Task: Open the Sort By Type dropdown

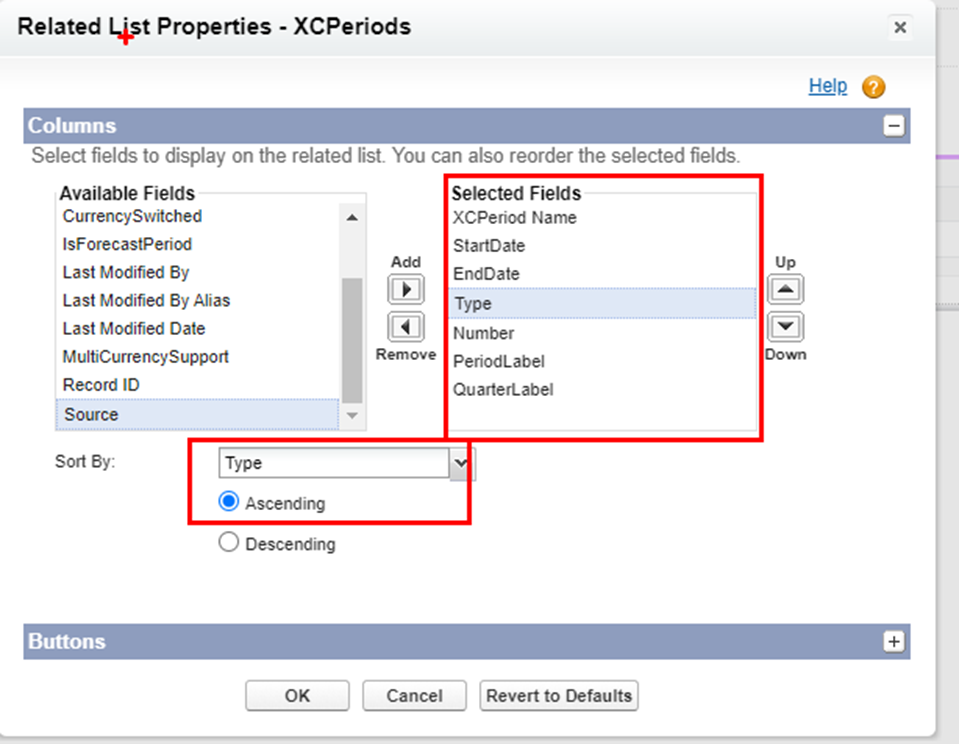Action: point(346,463)
